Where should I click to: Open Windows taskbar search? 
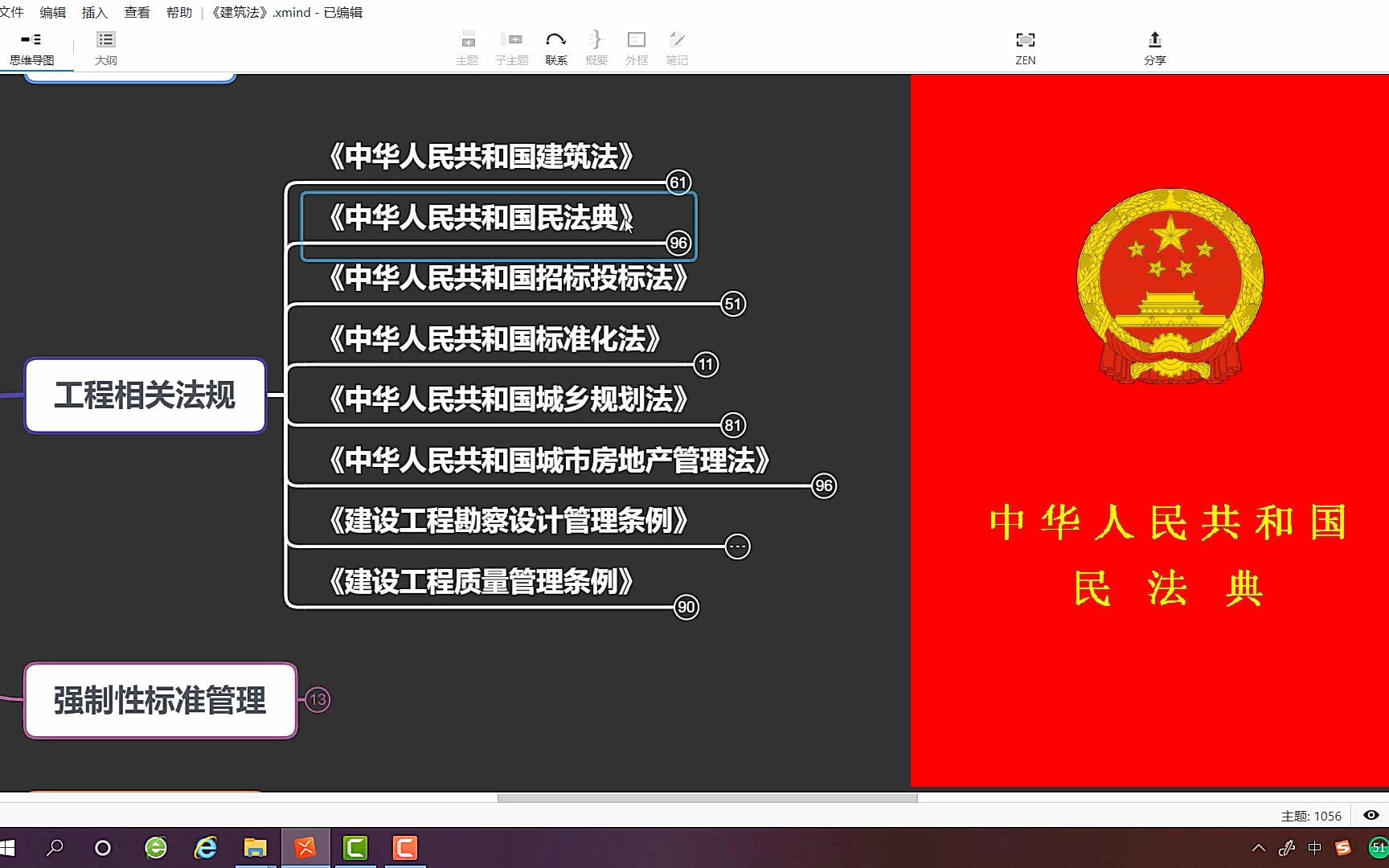(x=55, y=848)
